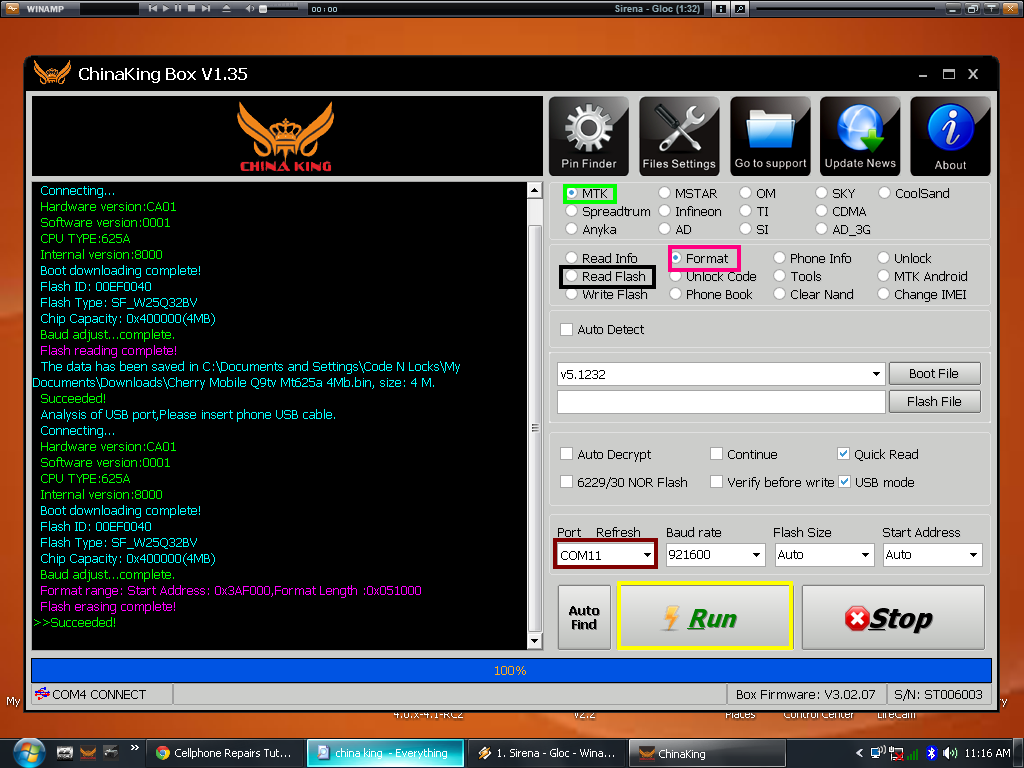The width and height of the screenshot is (1024, 768).
Task: Click the Winamp search magnifier icon
Action: 740,8
